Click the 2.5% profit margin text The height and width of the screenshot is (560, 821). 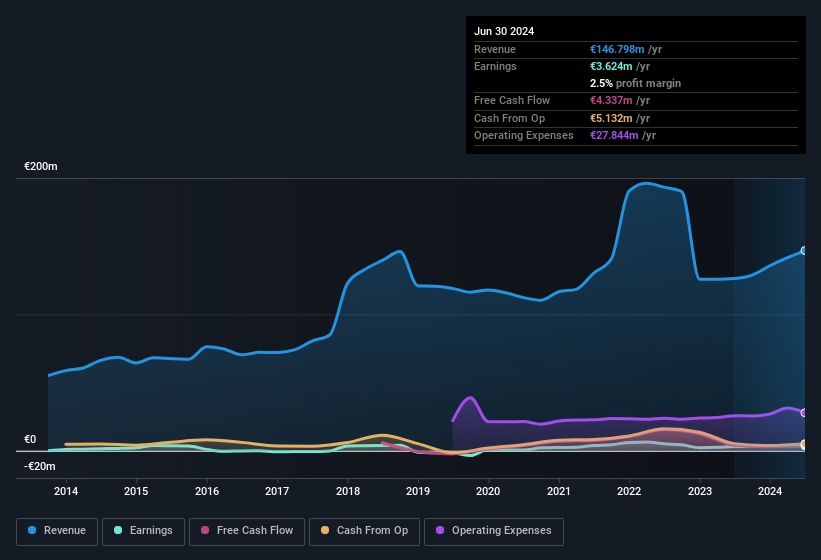coord(636,83)
